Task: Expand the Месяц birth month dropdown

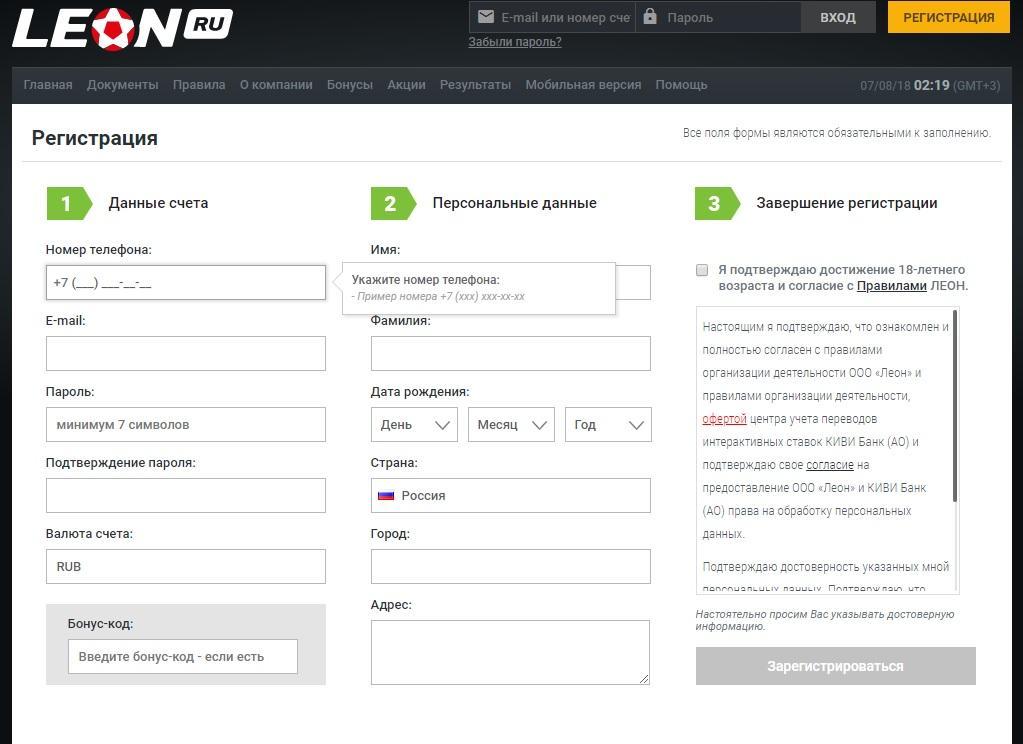Action: 511,425
